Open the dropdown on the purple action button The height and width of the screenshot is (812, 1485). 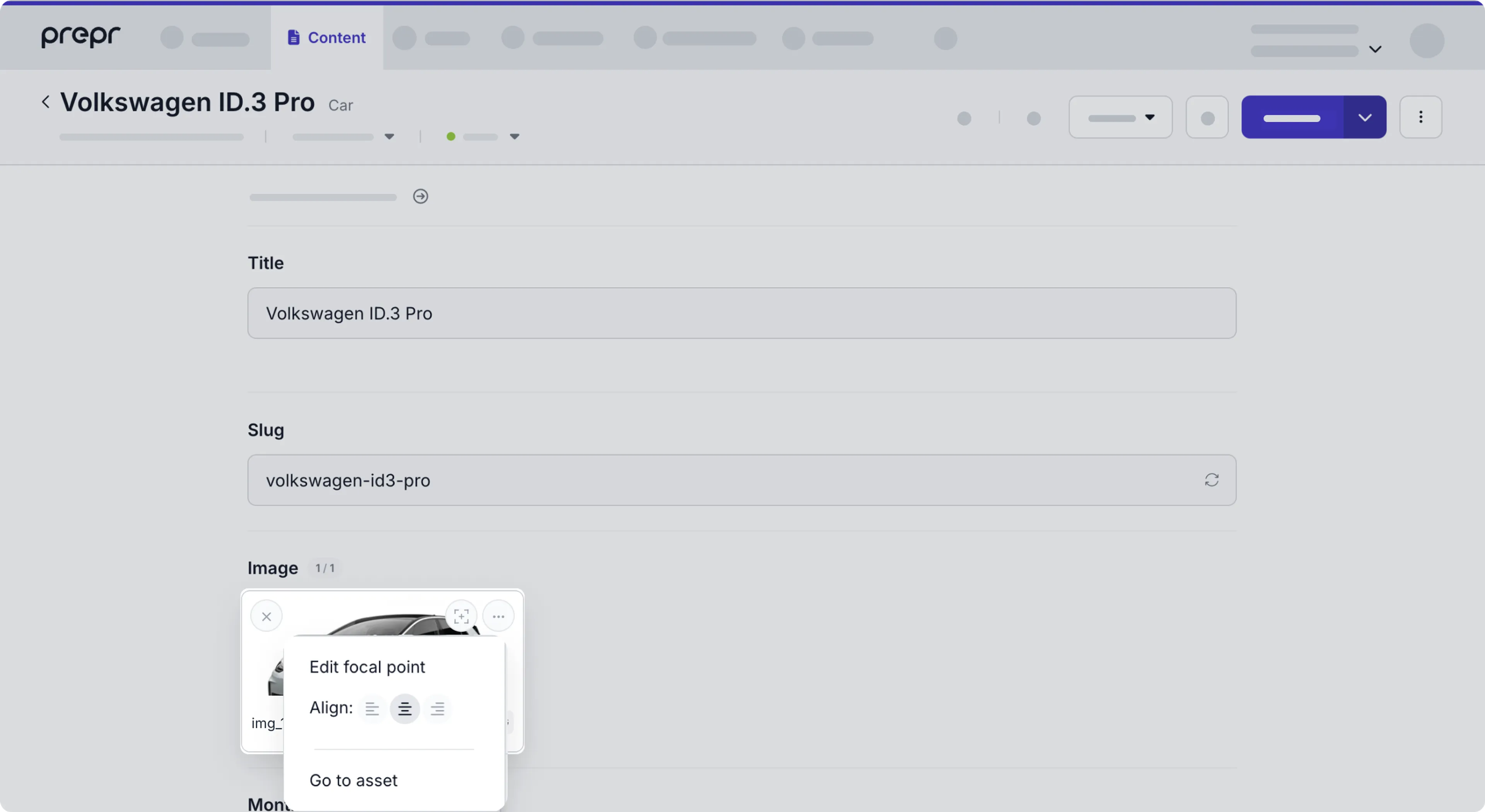[x=1364, y=117]
